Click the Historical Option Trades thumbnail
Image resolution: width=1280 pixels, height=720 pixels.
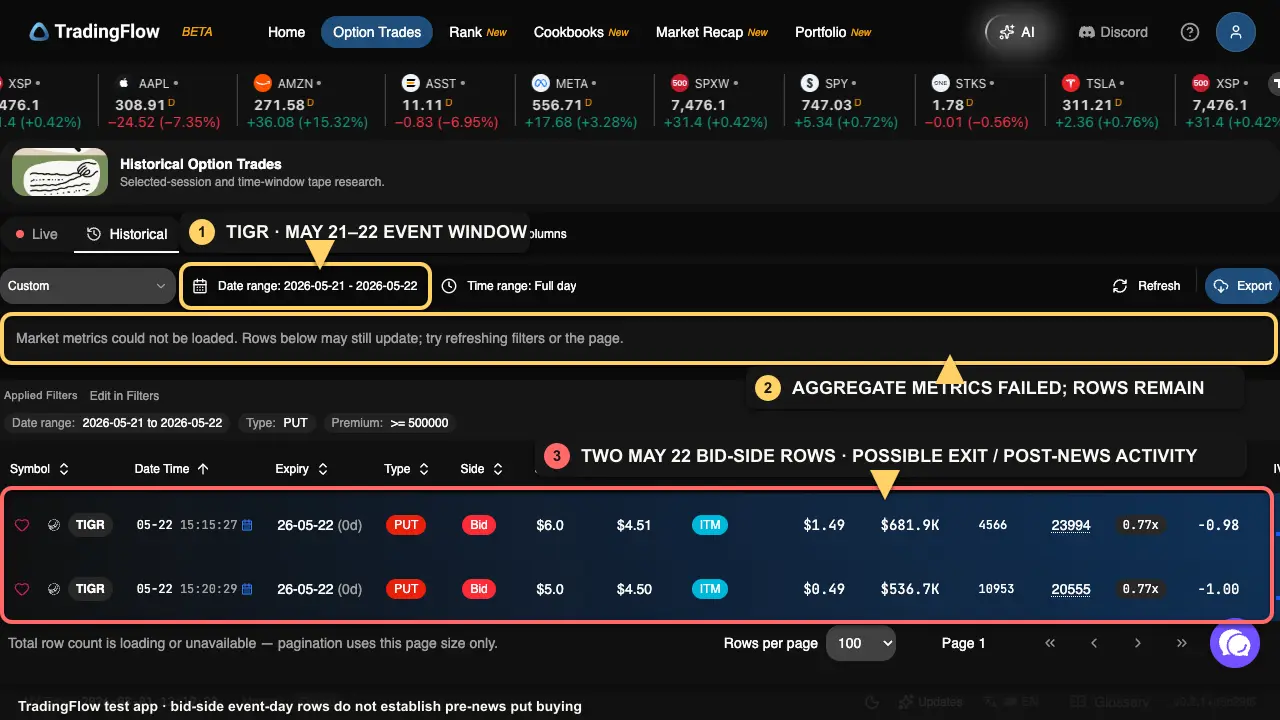[x=60, y=172]
